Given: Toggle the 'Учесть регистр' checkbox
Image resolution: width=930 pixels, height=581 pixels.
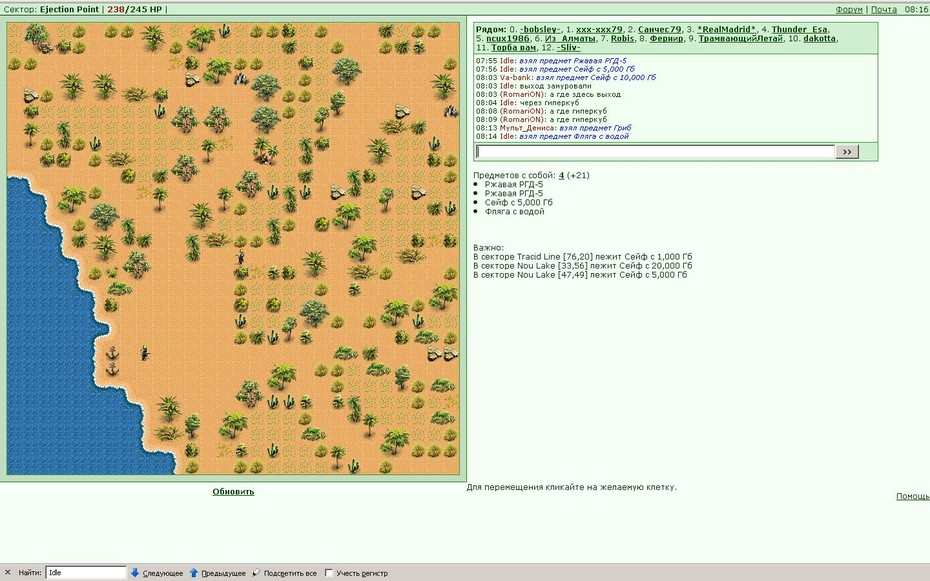Looking at the screenshot, I should click(x=329, y=573).
